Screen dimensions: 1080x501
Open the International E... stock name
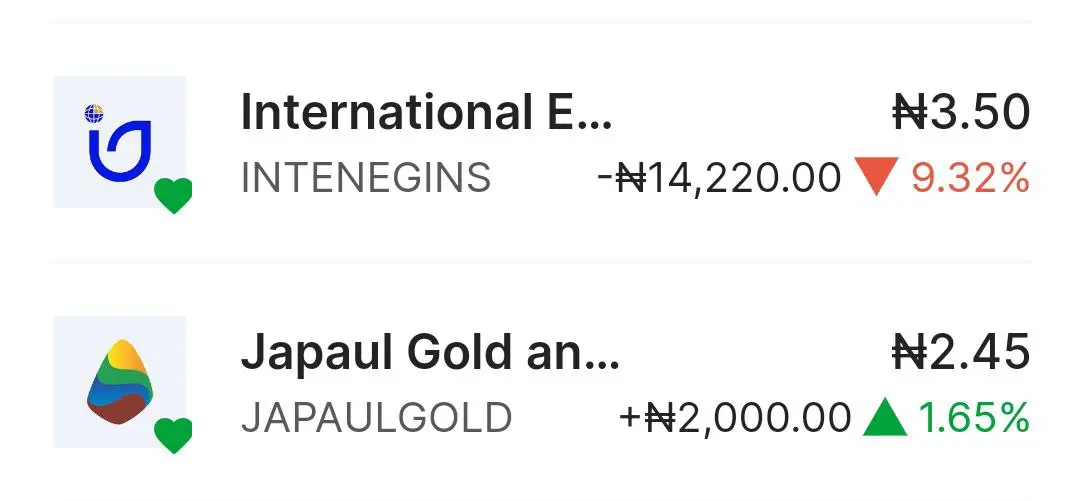tap(426, 112)
